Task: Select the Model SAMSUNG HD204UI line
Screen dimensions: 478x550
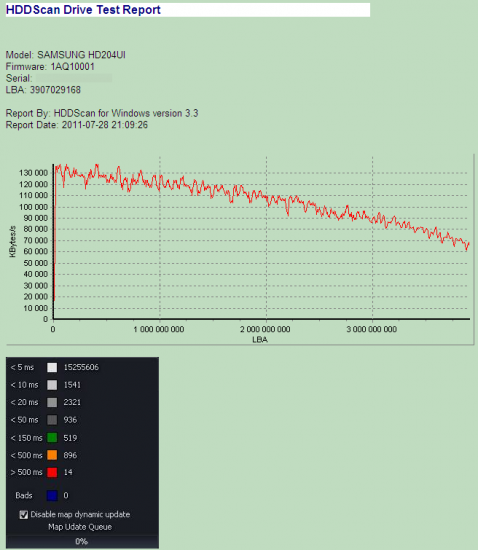Action: click(66, 55)
